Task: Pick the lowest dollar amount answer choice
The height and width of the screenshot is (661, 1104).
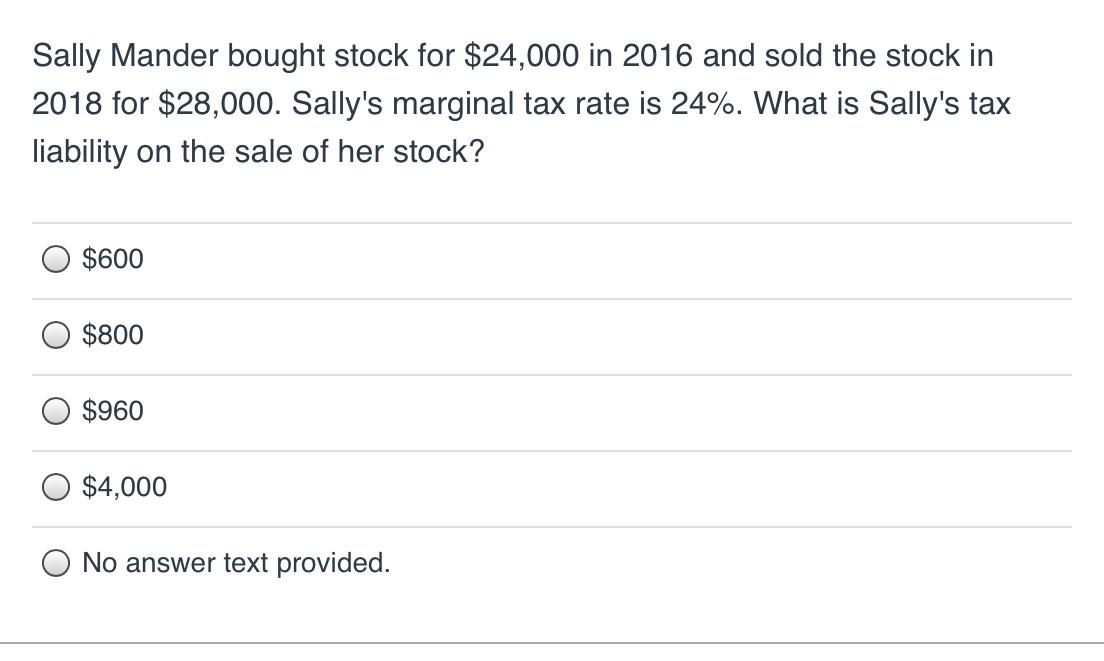Action: click(56, 259)
